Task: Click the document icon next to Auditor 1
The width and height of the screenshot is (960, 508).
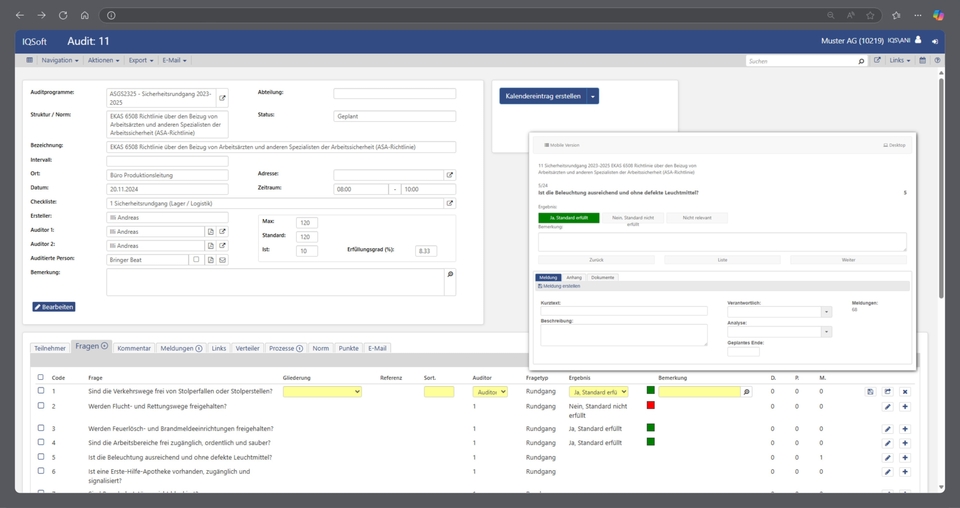Action: (210, 231)
